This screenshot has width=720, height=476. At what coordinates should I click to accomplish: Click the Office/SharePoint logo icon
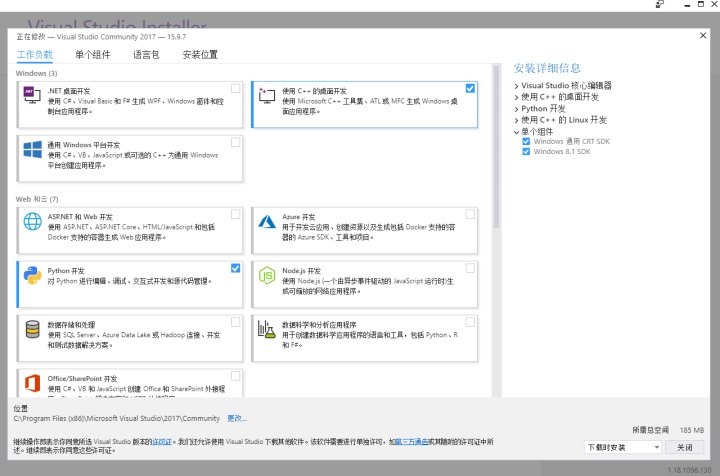pyautogui.click(x=32, y=383)
